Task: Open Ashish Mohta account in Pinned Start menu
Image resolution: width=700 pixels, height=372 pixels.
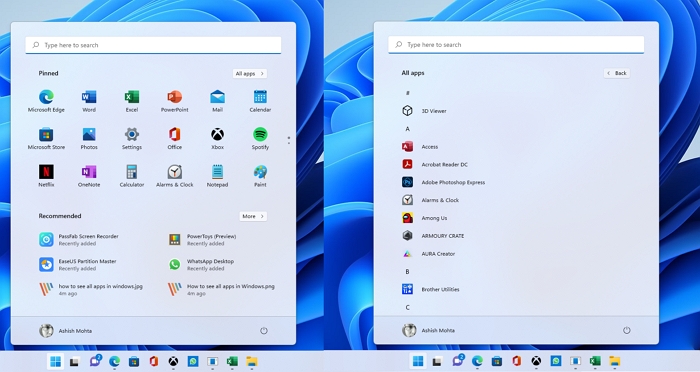Action: [66, 331]
